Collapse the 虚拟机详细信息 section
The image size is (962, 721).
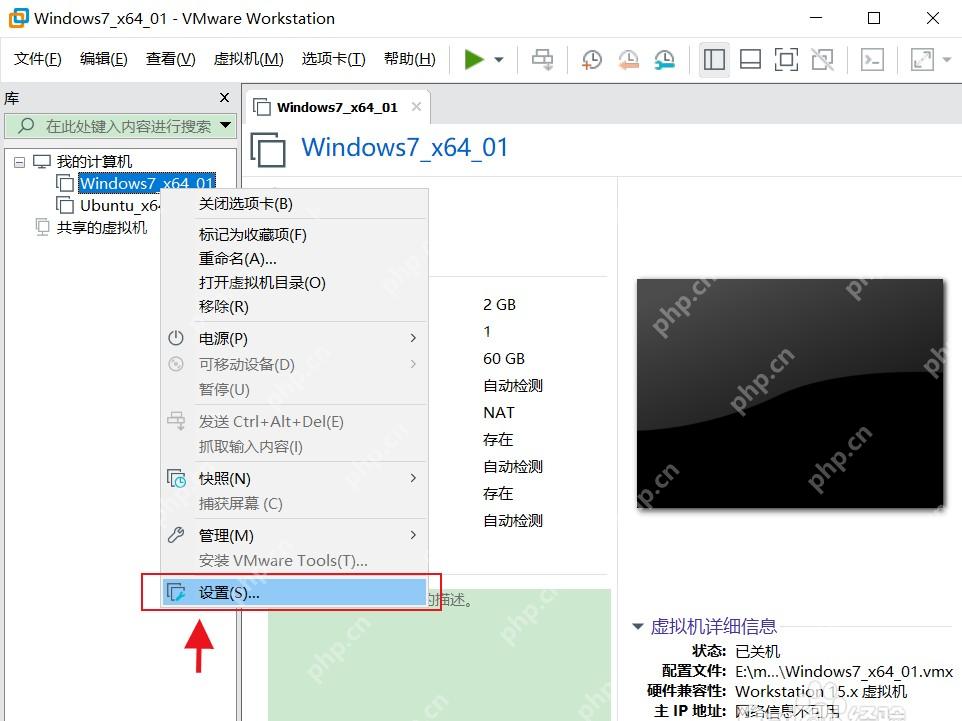pos(638,627)
